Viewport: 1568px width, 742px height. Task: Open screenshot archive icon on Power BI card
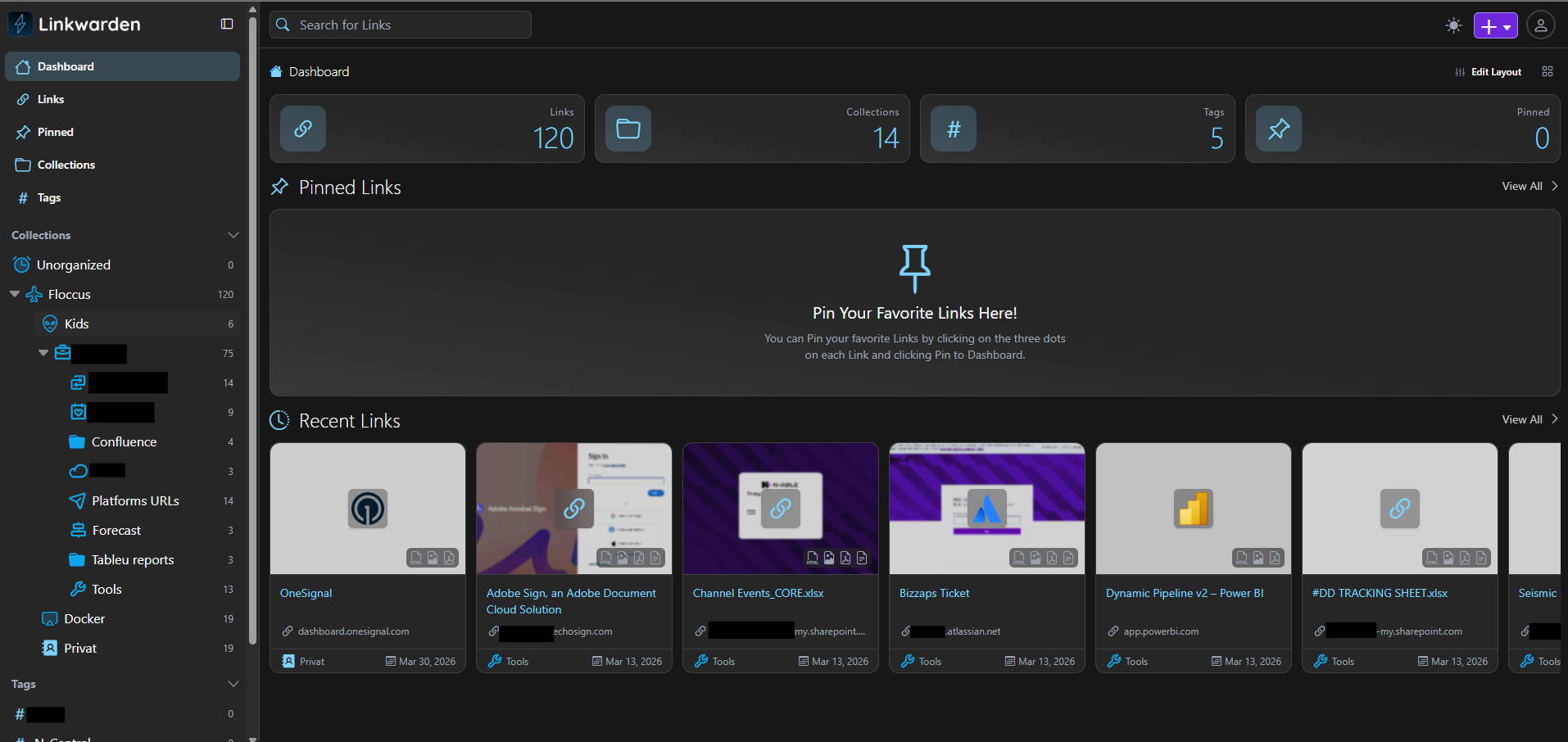point(1258,558)
